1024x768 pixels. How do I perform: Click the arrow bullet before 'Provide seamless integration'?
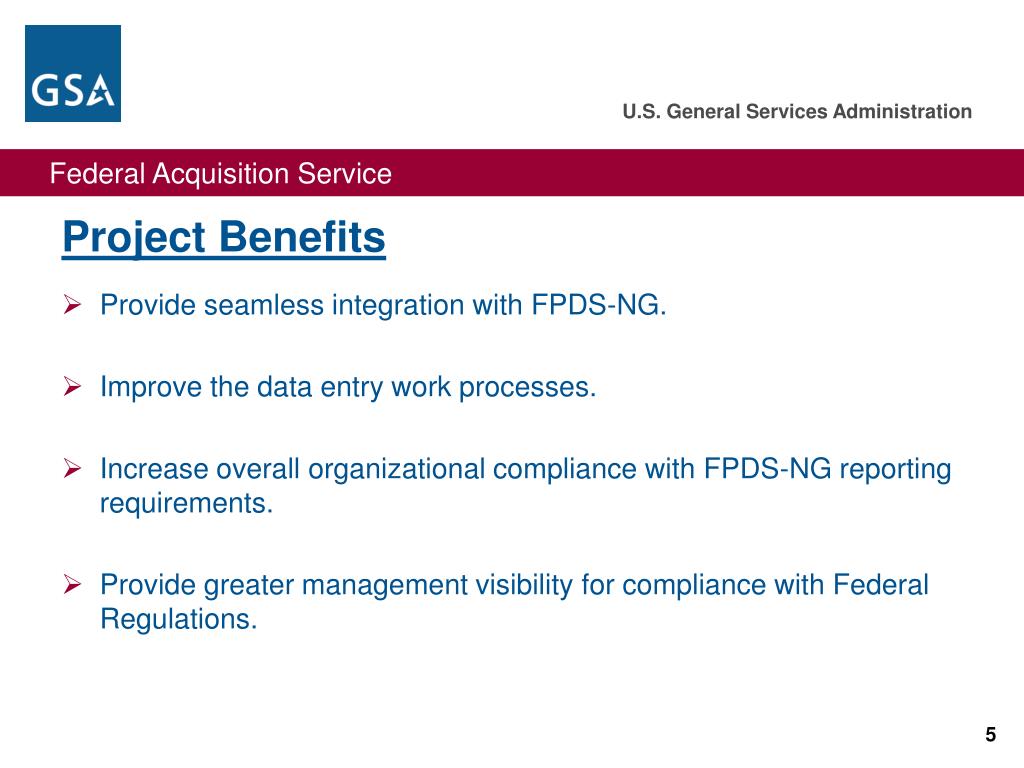pos(72,304)
